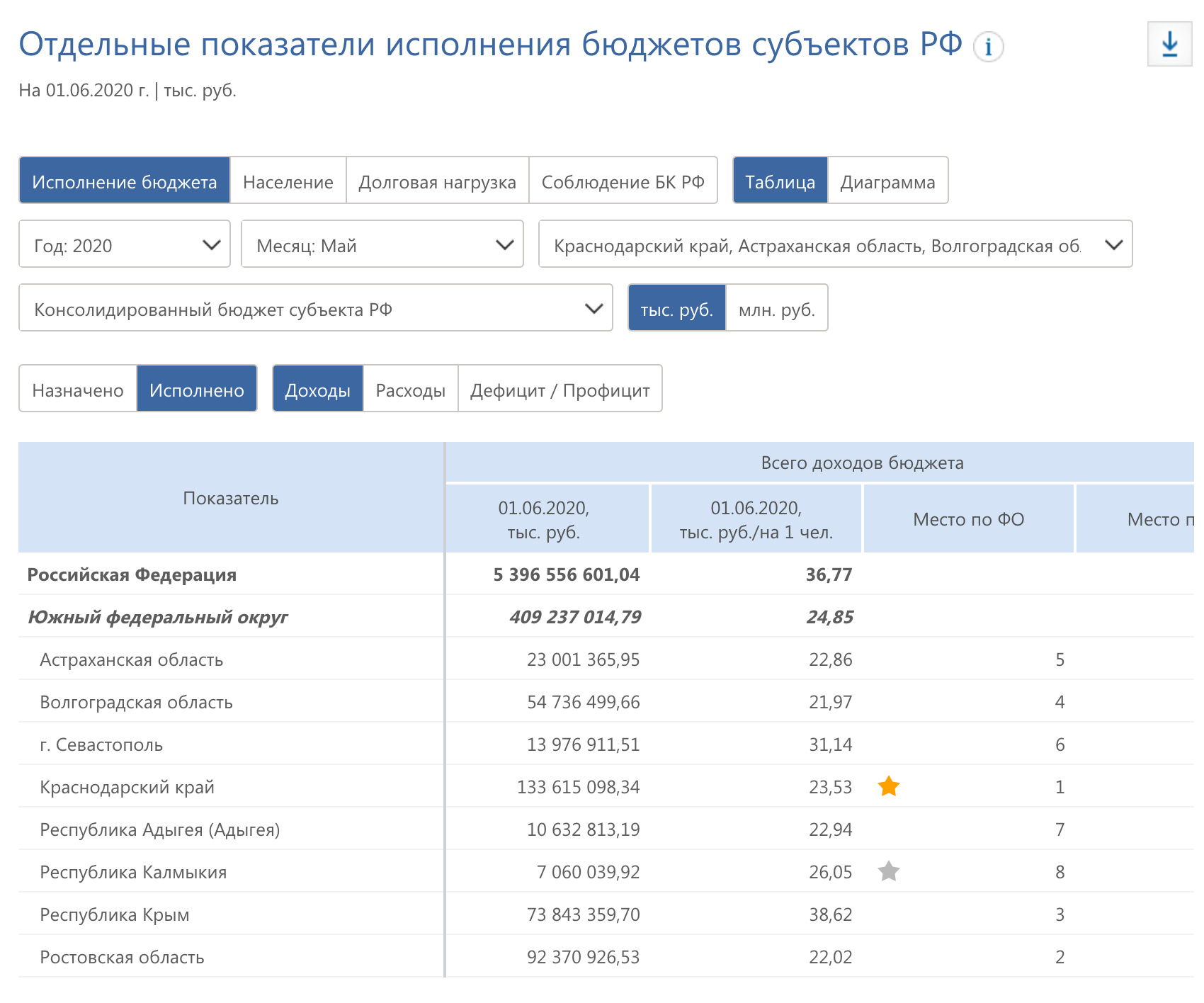Go to the Соблюдение БК РФ tab
The image size is (1204, 1003).
click(x=623, y=181)
